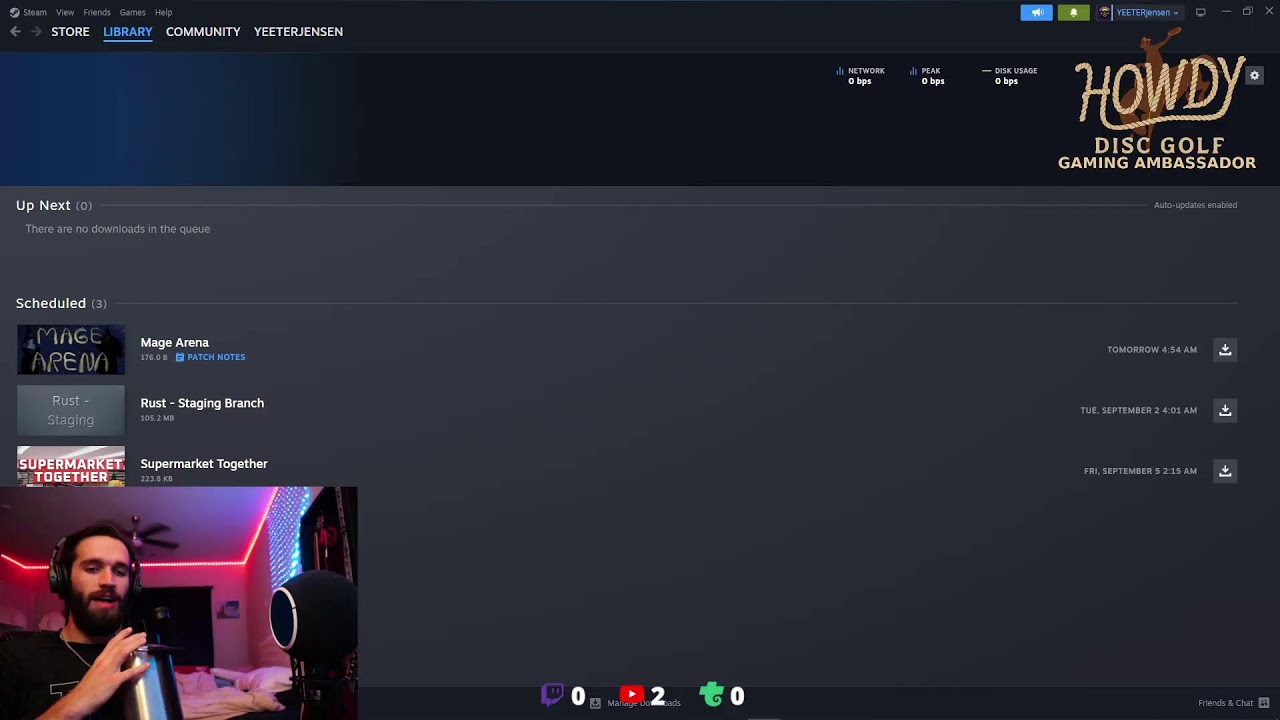Close the Steam window
1280x720 pixels.
click(1268, 12)
